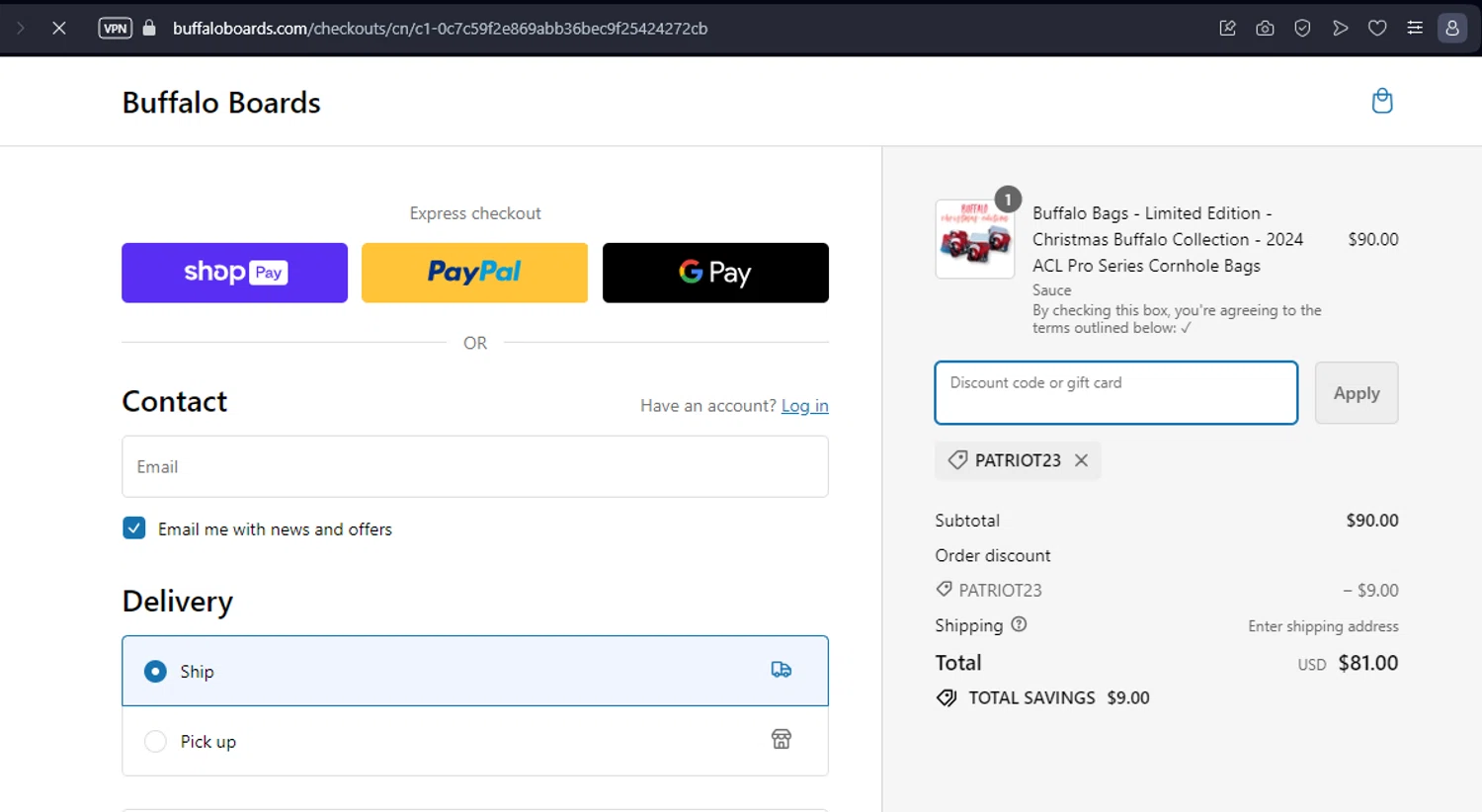This screenshot has width=1482, height=812.
Task: Stop page loading with the X button
Action: click(59, 29)
